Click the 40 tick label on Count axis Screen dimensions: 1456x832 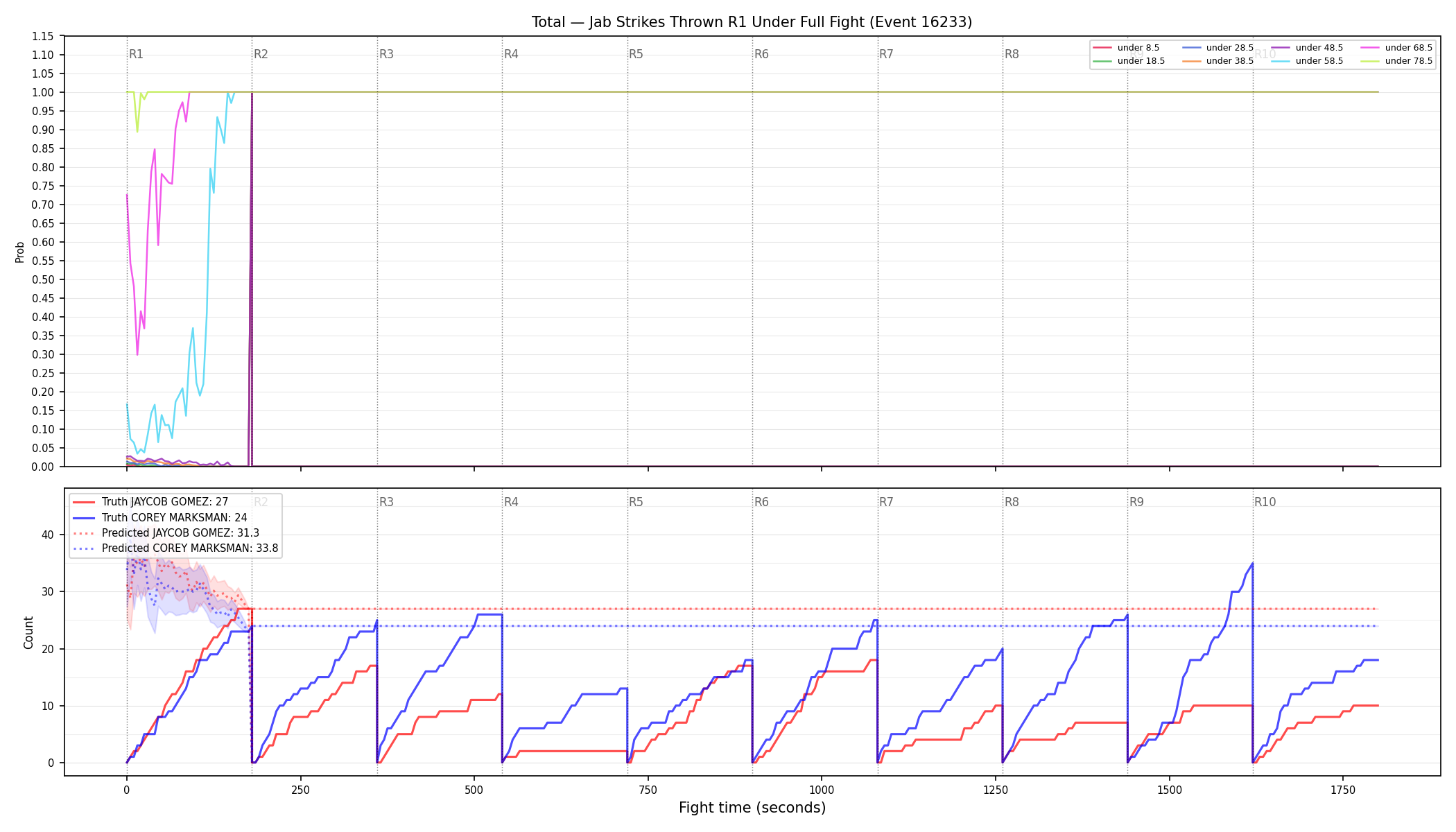pos(48,535)
